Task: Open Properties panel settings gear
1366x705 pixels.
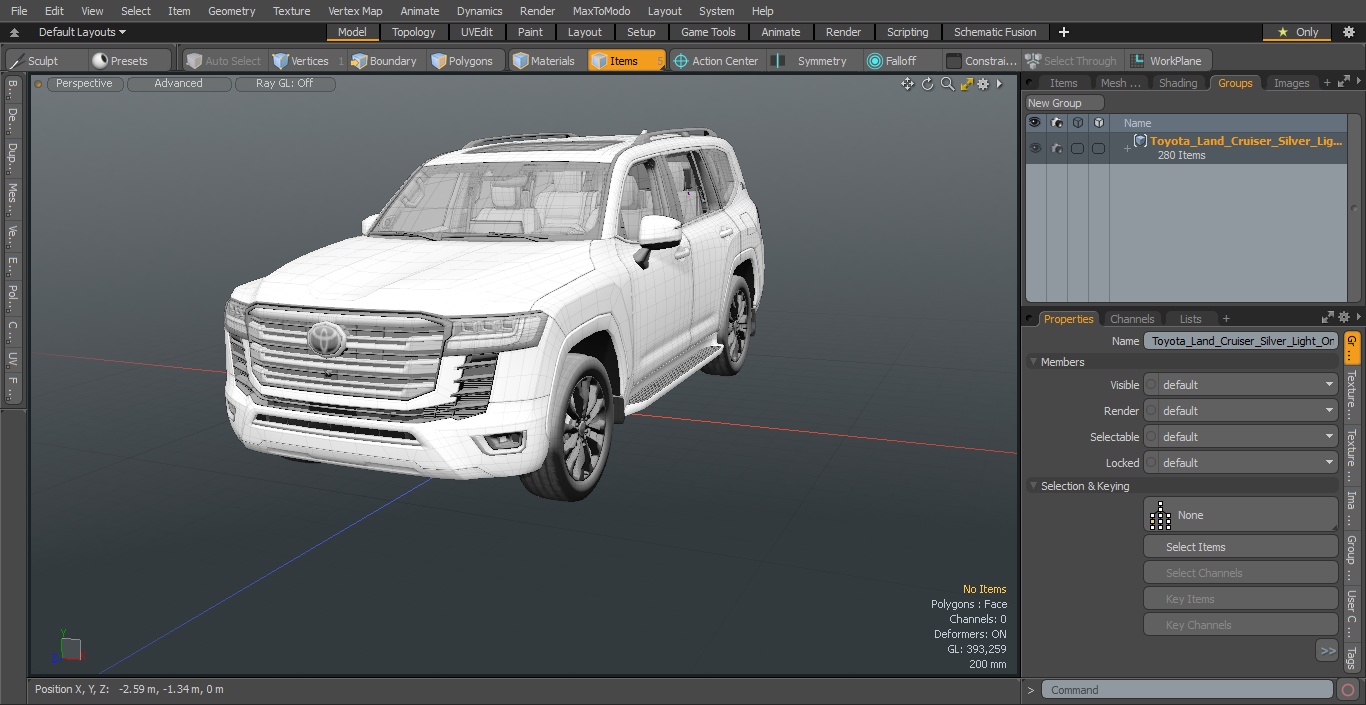Action: coord(1344,318)
